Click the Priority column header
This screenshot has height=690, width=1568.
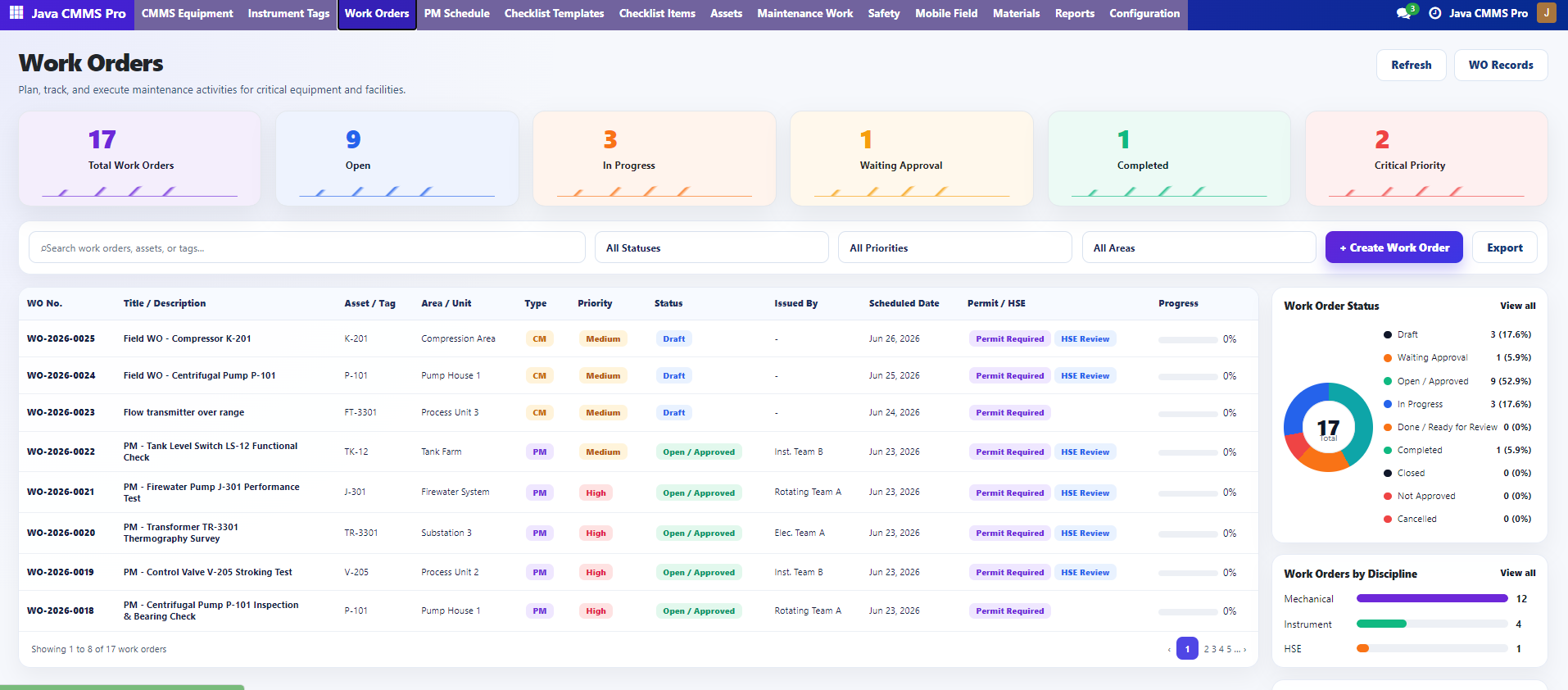[595, 303]
